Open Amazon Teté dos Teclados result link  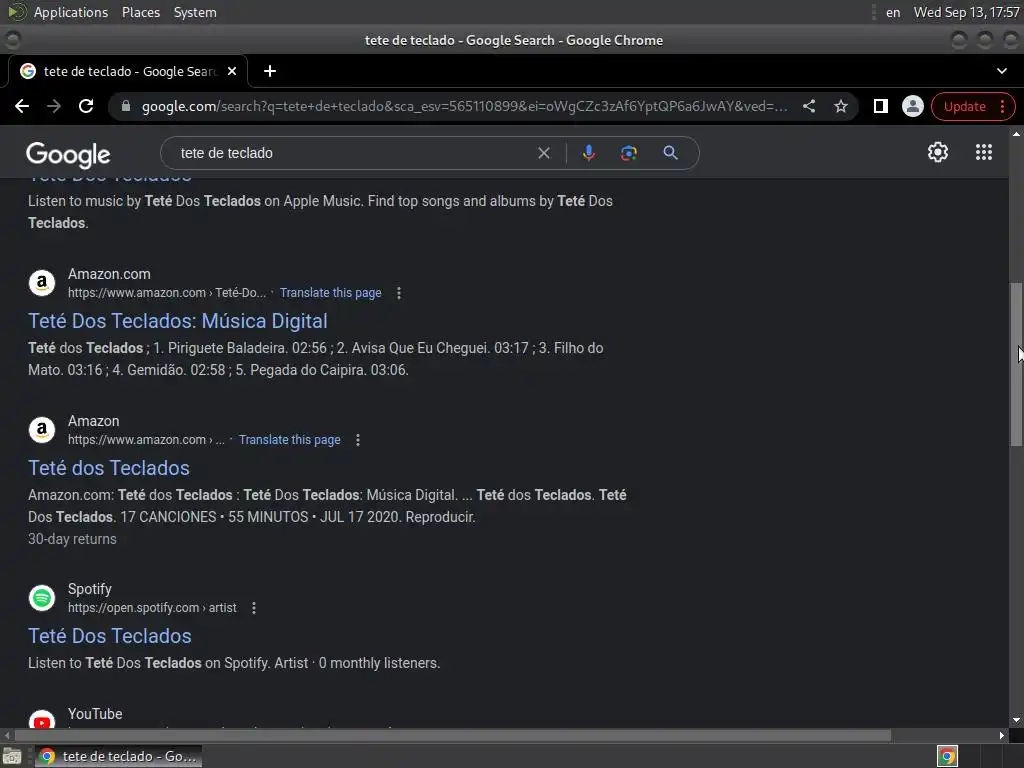tap(108, 468)
